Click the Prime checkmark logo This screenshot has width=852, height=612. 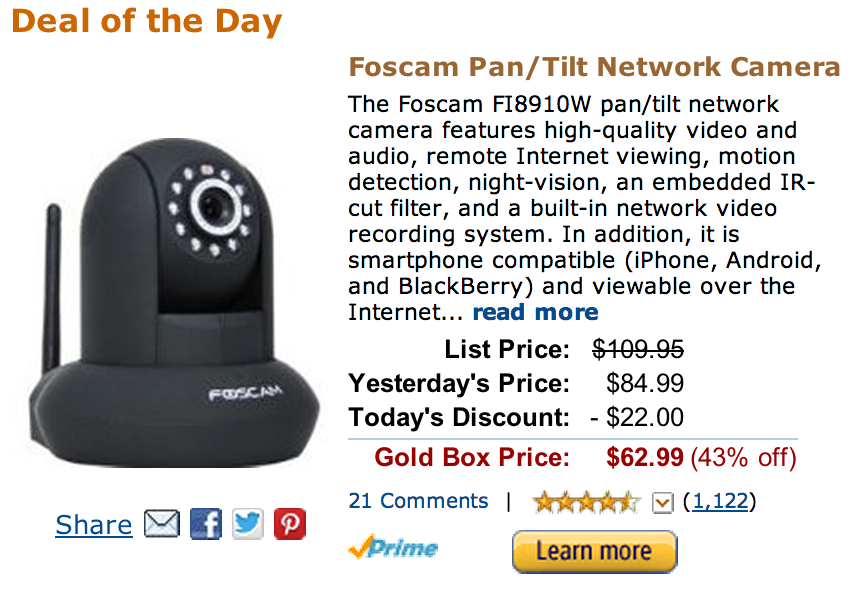click(x=393, y=548)
